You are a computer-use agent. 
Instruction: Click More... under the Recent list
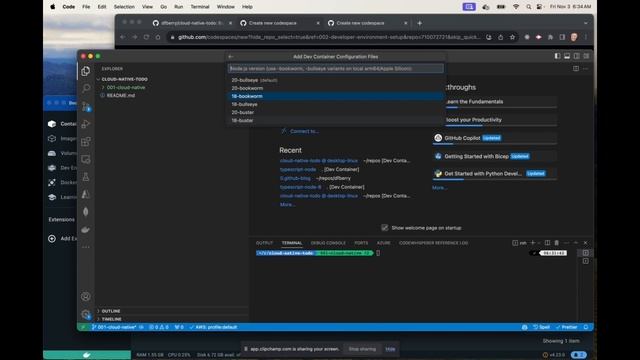[x=287, y=204]
